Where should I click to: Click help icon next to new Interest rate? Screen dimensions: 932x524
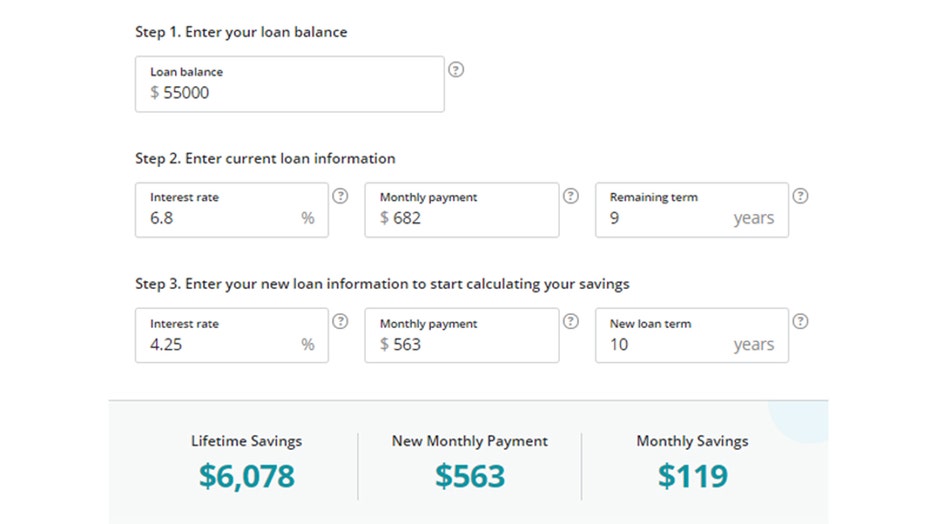(340, 322)
